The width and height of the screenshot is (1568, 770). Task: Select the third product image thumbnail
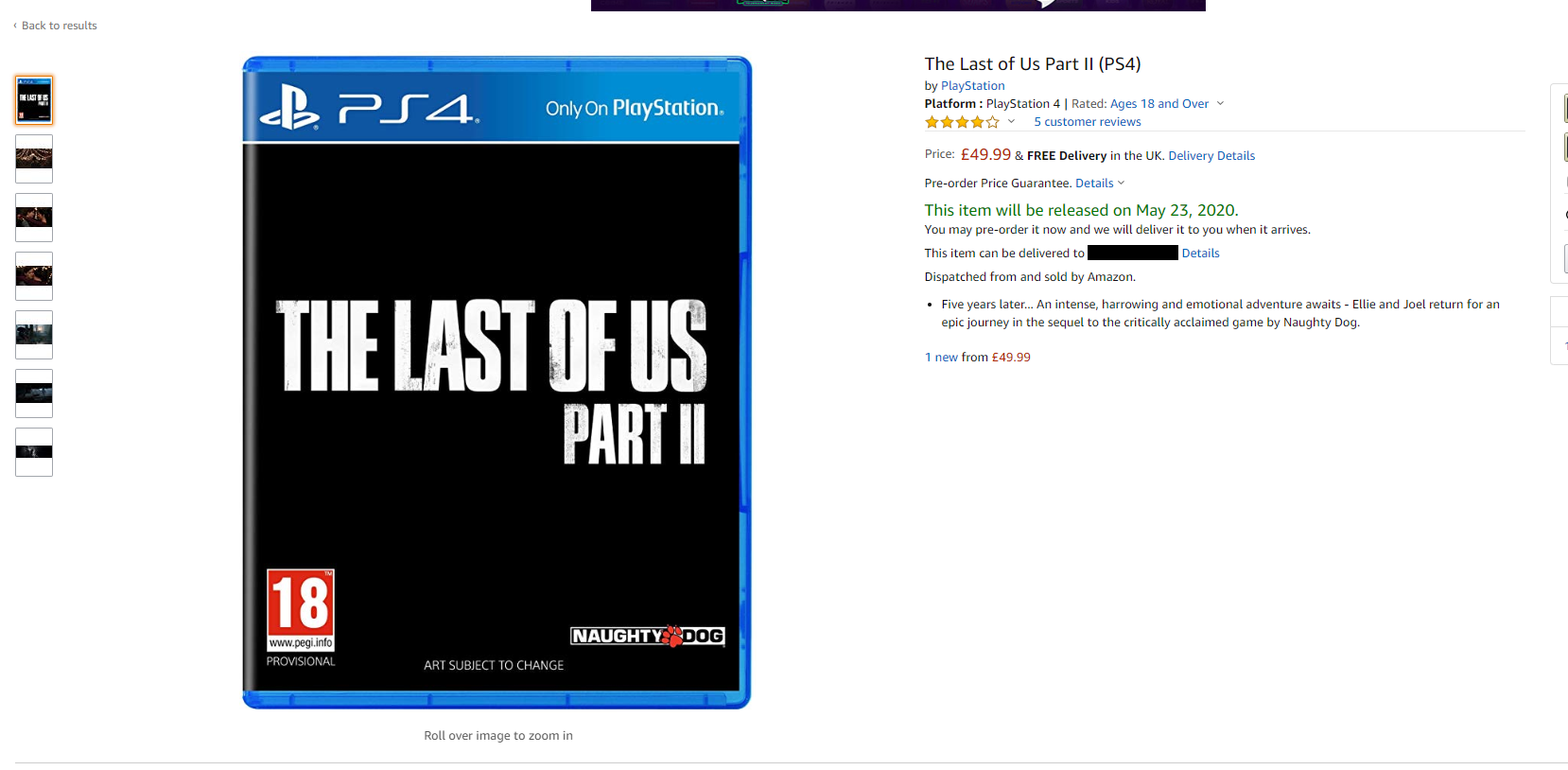click(x=34, y=218)
